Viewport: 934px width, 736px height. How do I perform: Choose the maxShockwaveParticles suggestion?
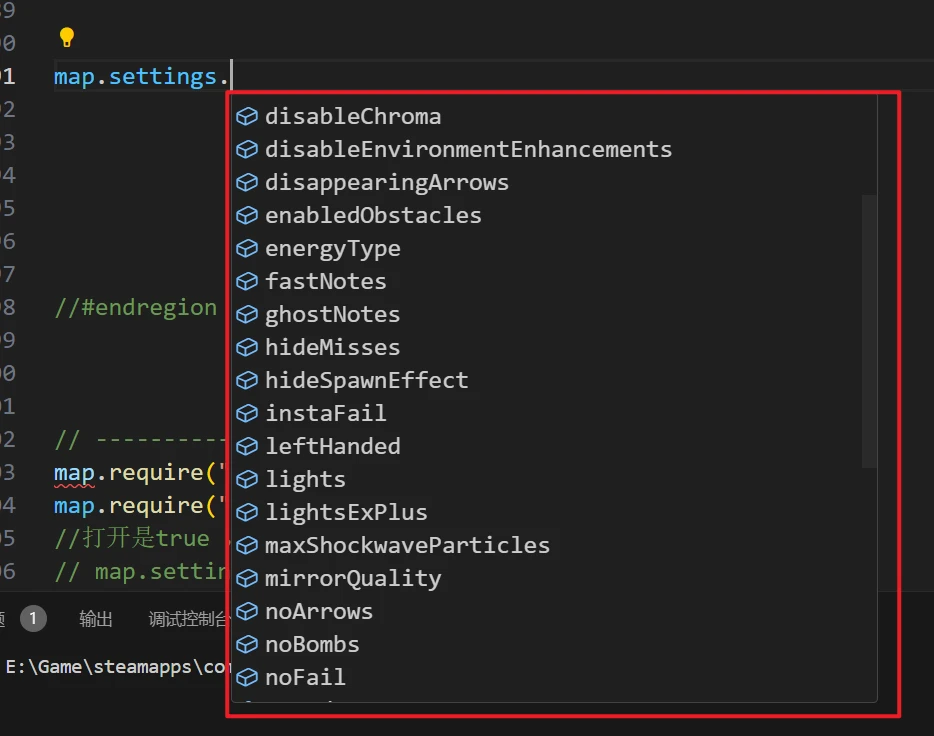(x=407, y=546)
